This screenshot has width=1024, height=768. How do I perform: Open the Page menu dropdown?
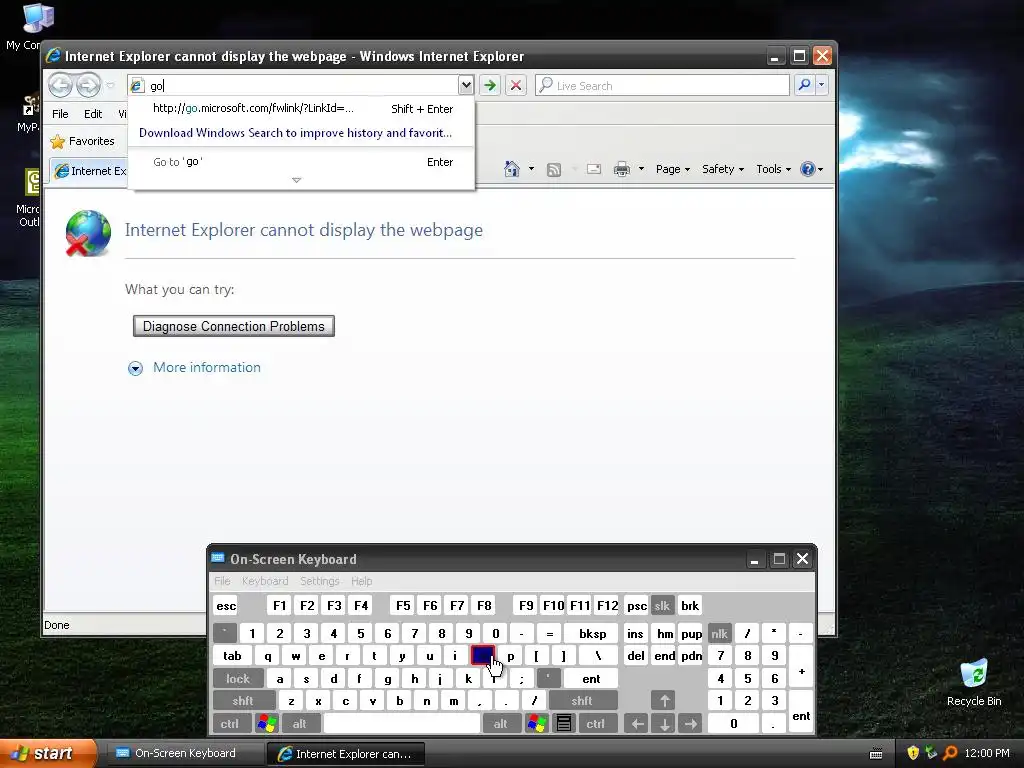pos(673,169)
